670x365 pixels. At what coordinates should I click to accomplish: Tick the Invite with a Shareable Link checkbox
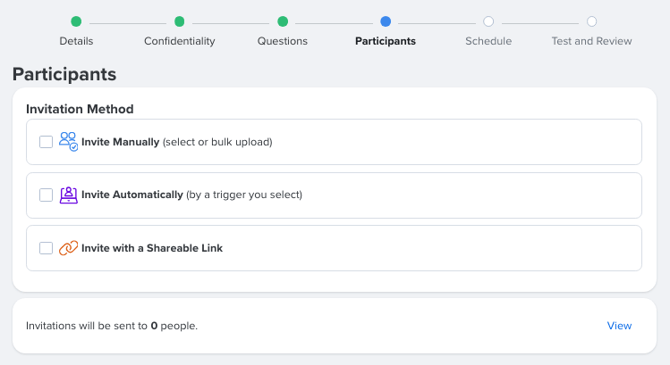coord(46,248)
